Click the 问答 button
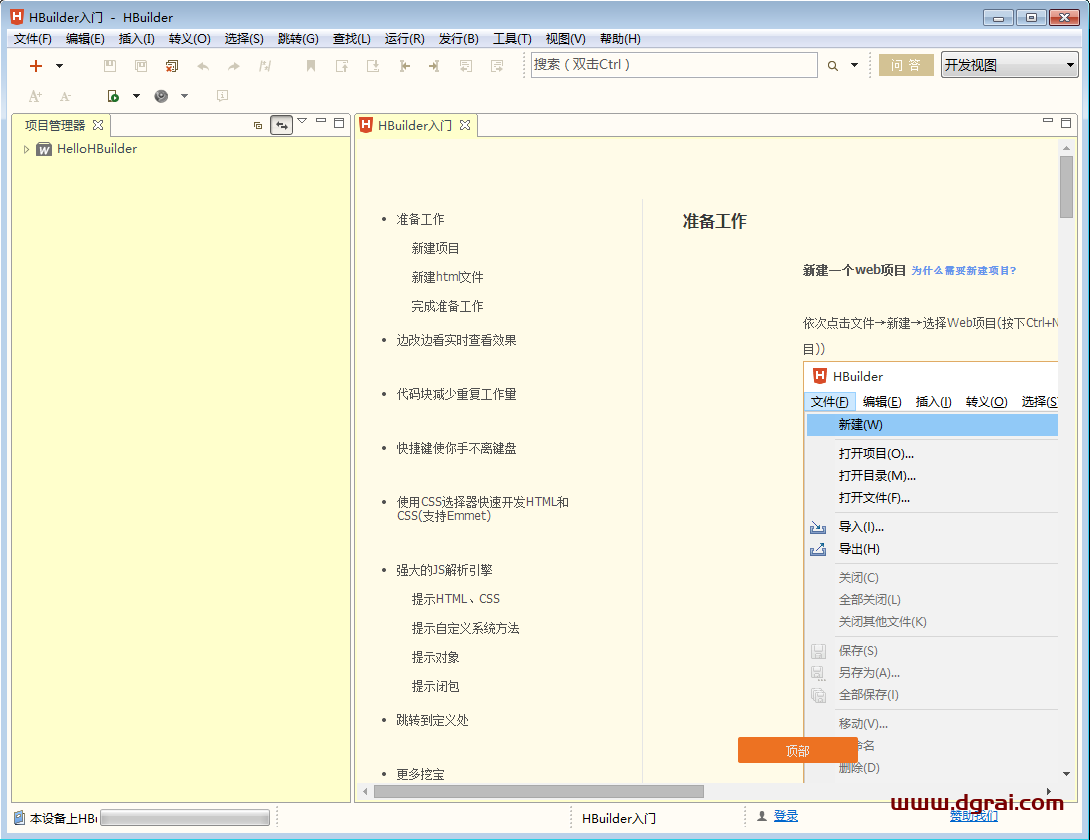The width and height of the screenshot is (1090, 840). pos(906,65)
